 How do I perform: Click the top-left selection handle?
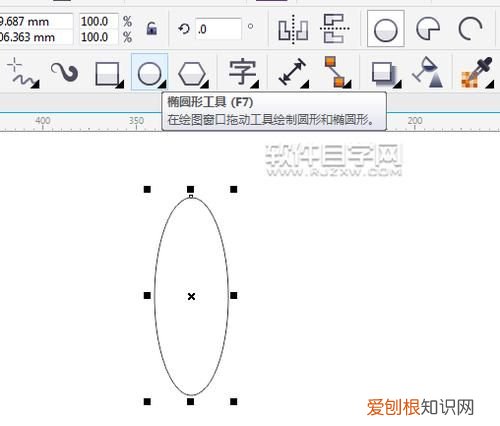pos(147,189)
